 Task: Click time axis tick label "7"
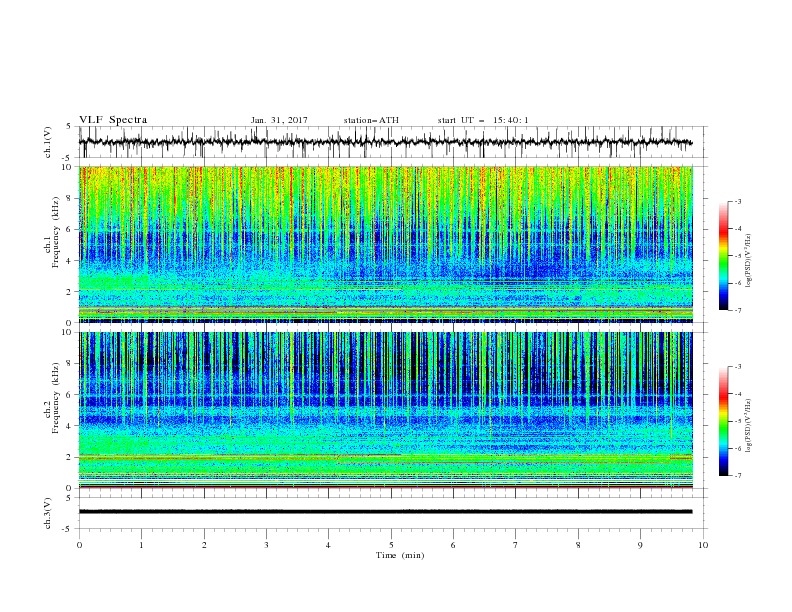click(x=516, y=545)
